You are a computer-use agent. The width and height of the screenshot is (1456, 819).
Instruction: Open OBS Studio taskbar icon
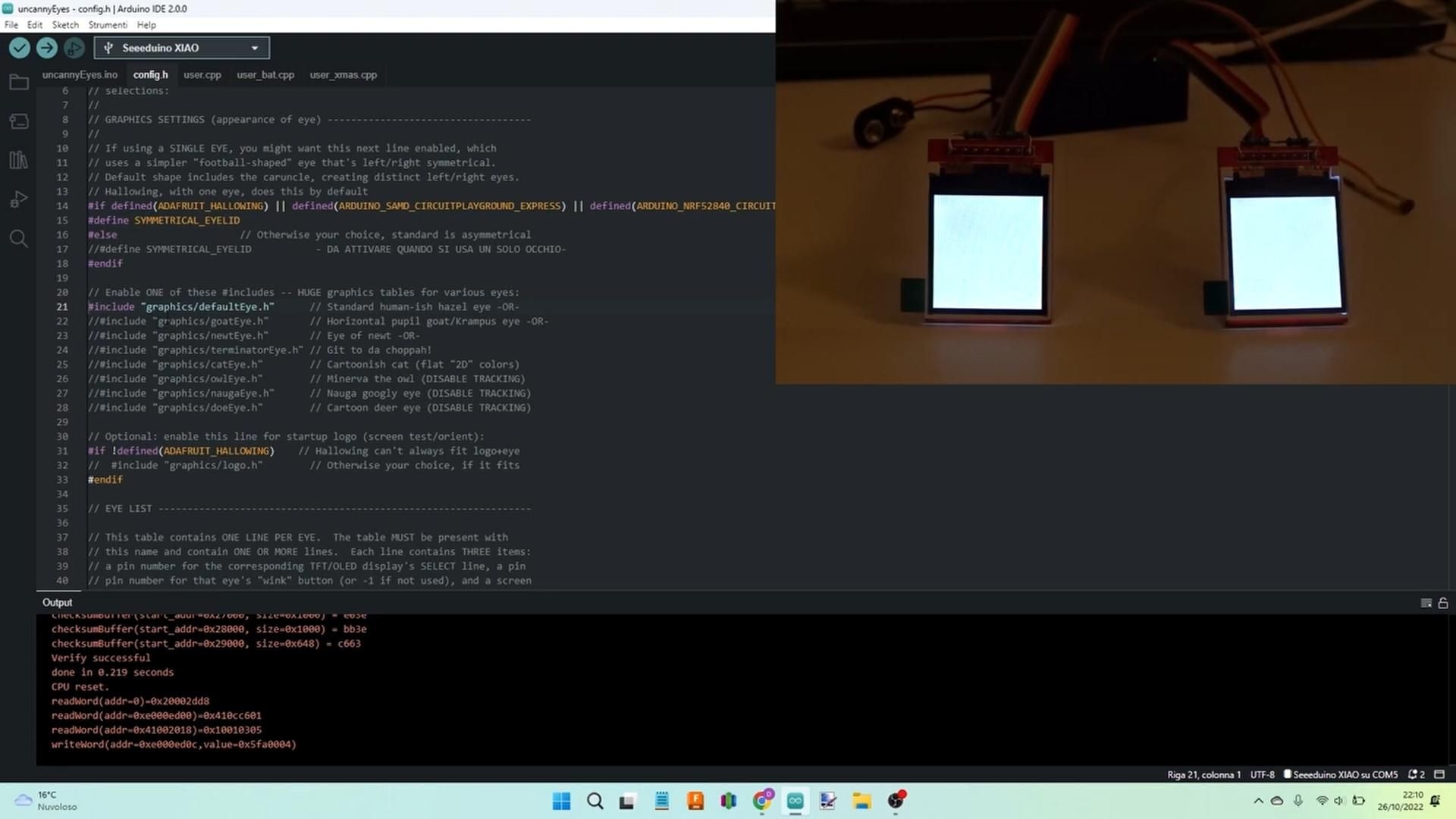896,801
